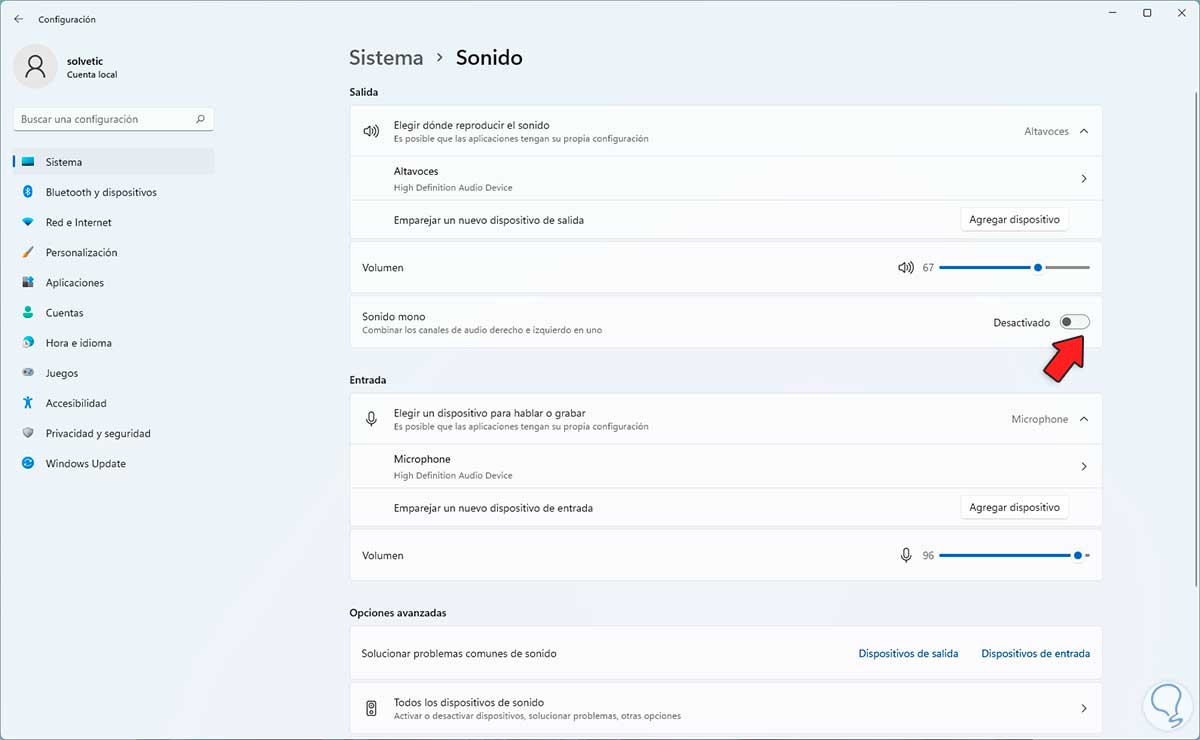Click the Sistema breadcrumb link
Viewport: 1200px width, 740px height.
click(386, 58)
